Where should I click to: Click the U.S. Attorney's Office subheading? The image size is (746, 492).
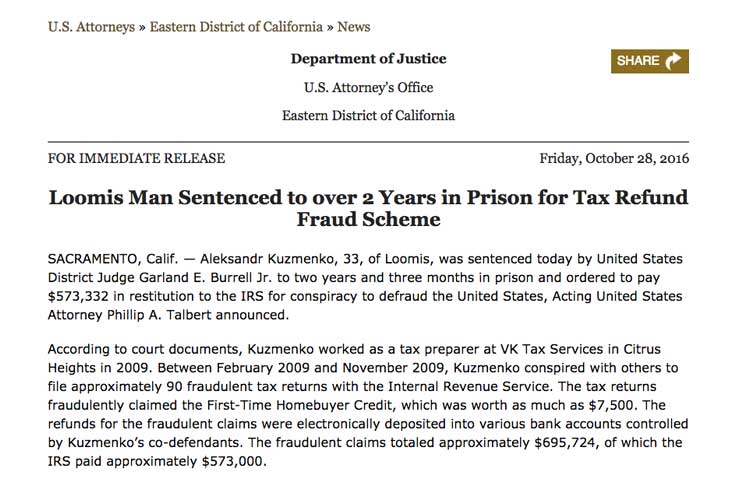pos(369,88)
